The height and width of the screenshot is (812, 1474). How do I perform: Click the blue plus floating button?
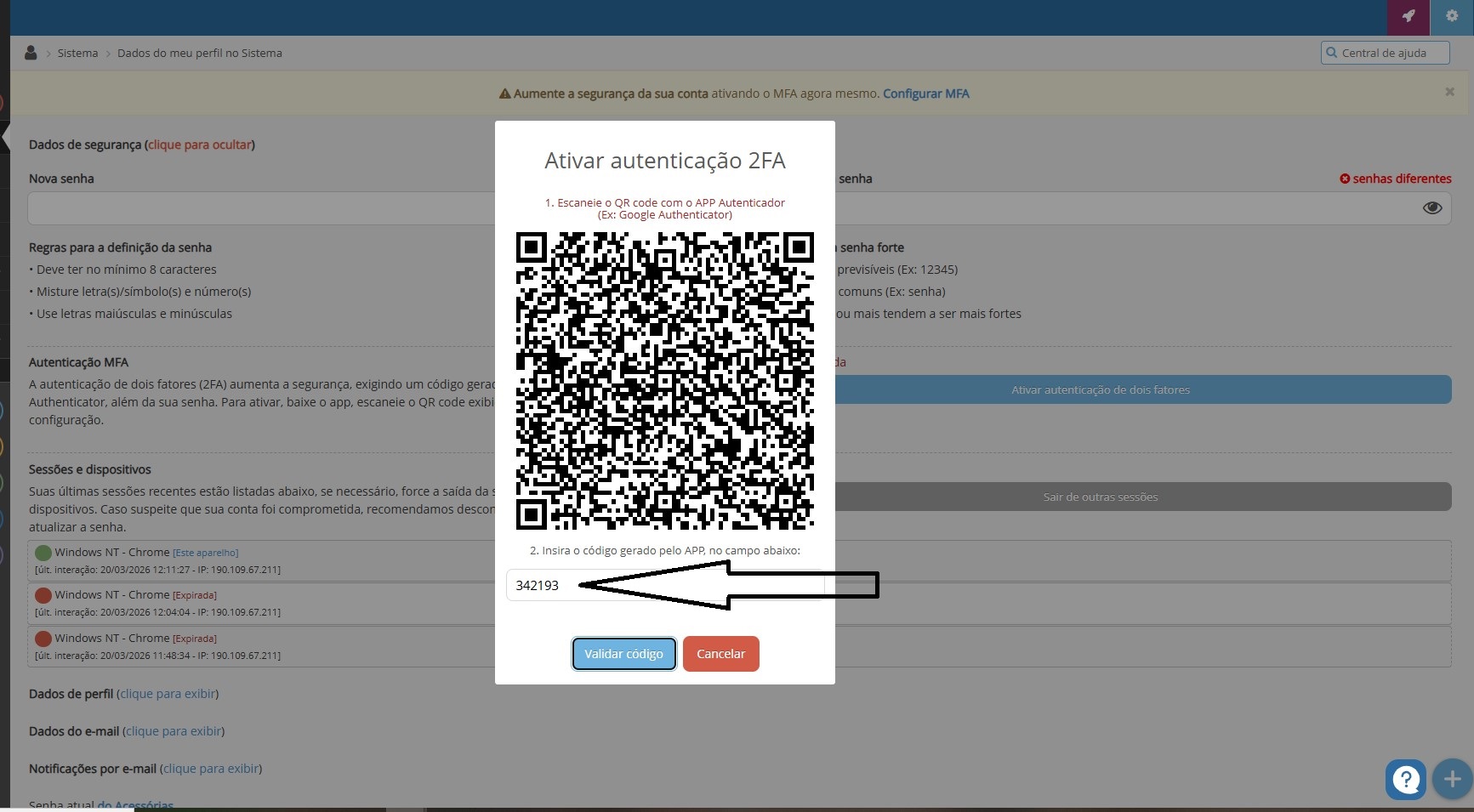[1452, 779]
